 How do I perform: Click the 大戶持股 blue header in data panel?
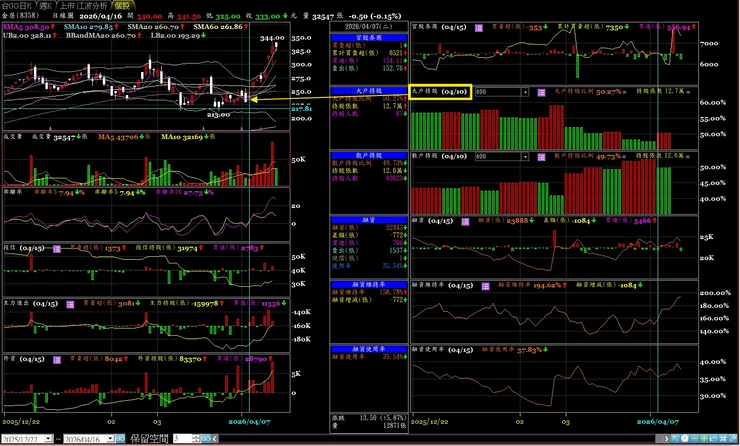369,91
